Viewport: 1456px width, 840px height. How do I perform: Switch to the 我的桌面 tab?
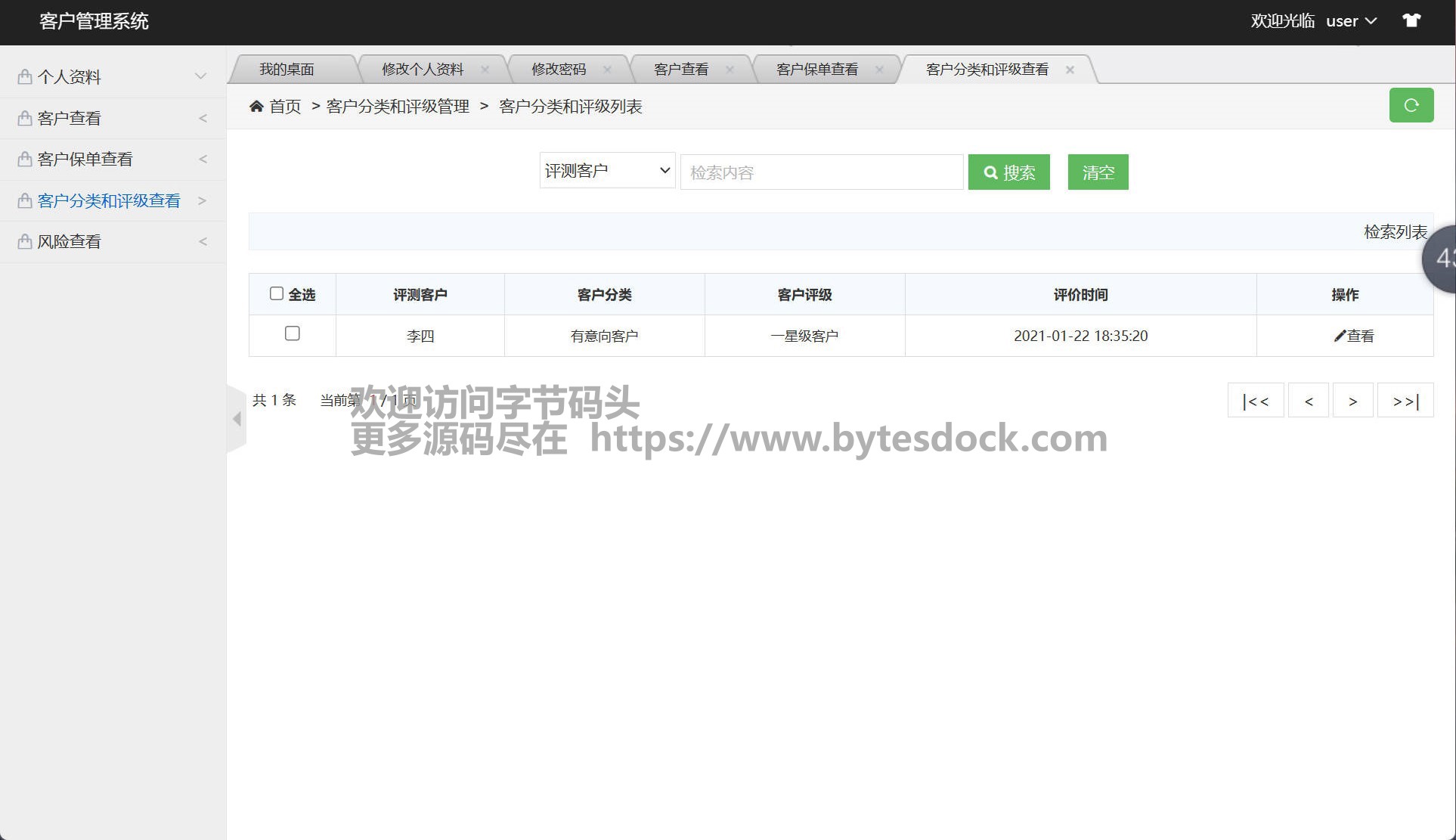click(287, 70)
